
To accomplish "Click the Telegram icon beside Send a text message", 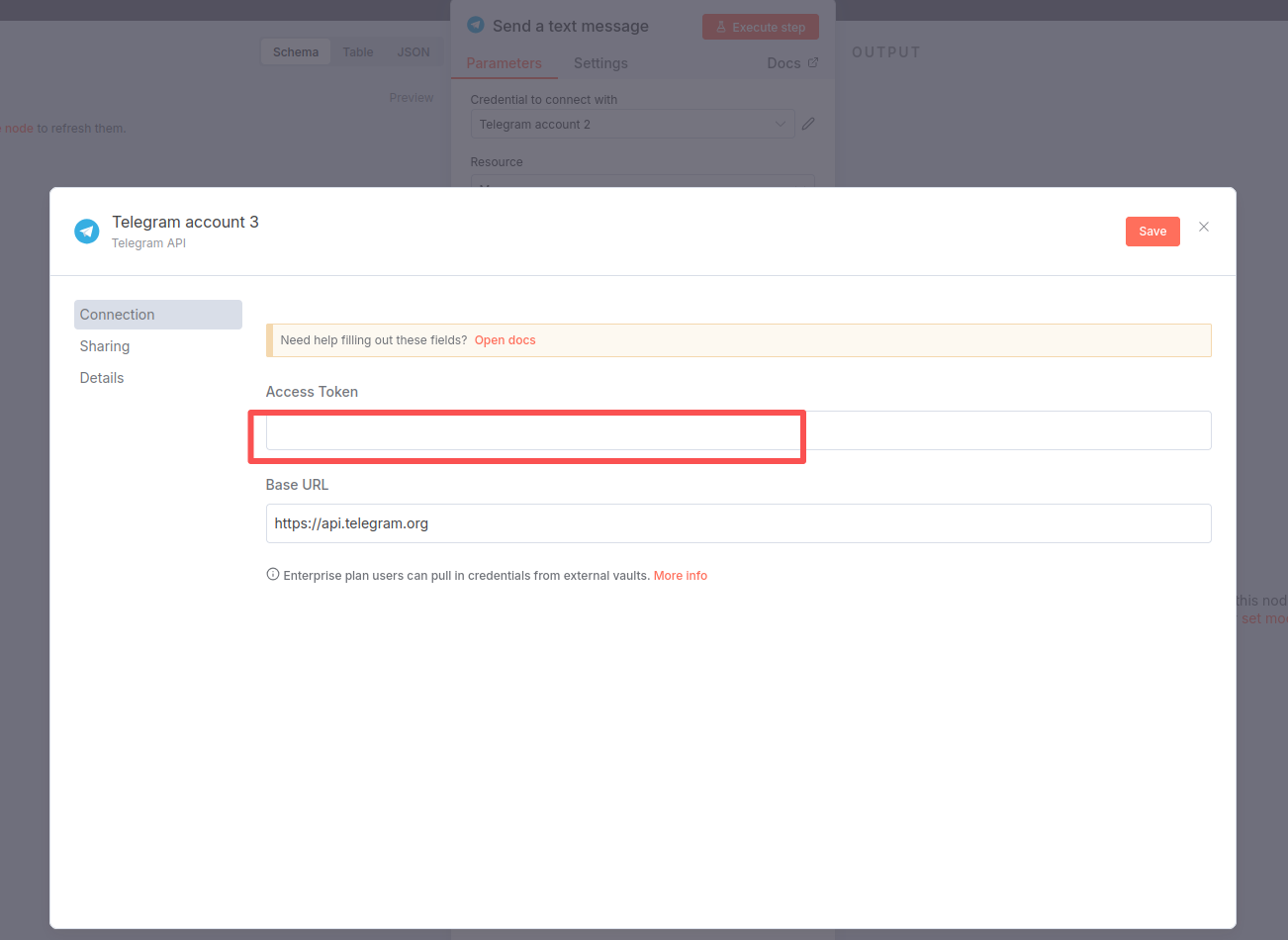I will (476, 25).
